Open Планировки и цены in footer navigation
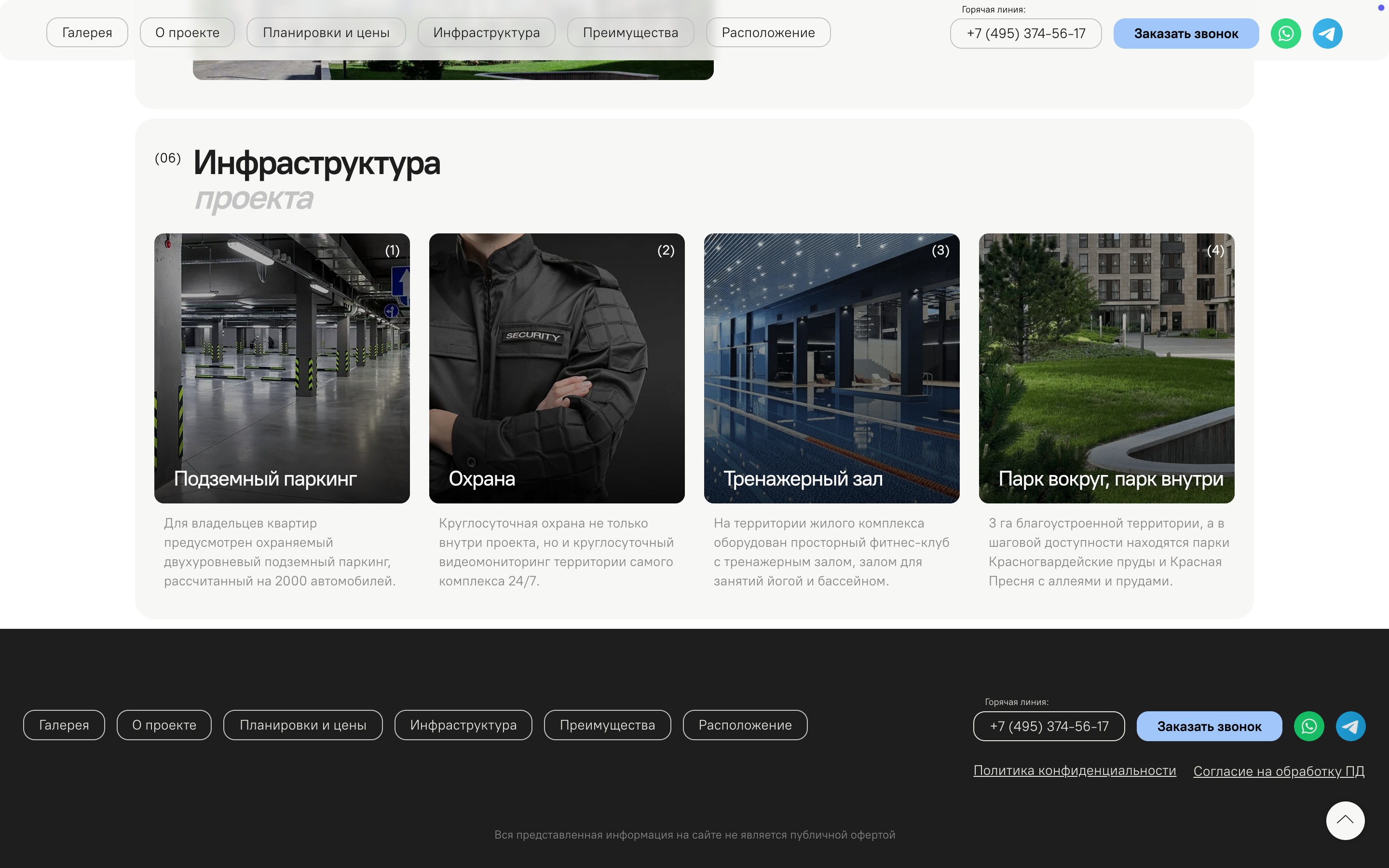This screenshot has width=1389, height=868. [303, 725]
